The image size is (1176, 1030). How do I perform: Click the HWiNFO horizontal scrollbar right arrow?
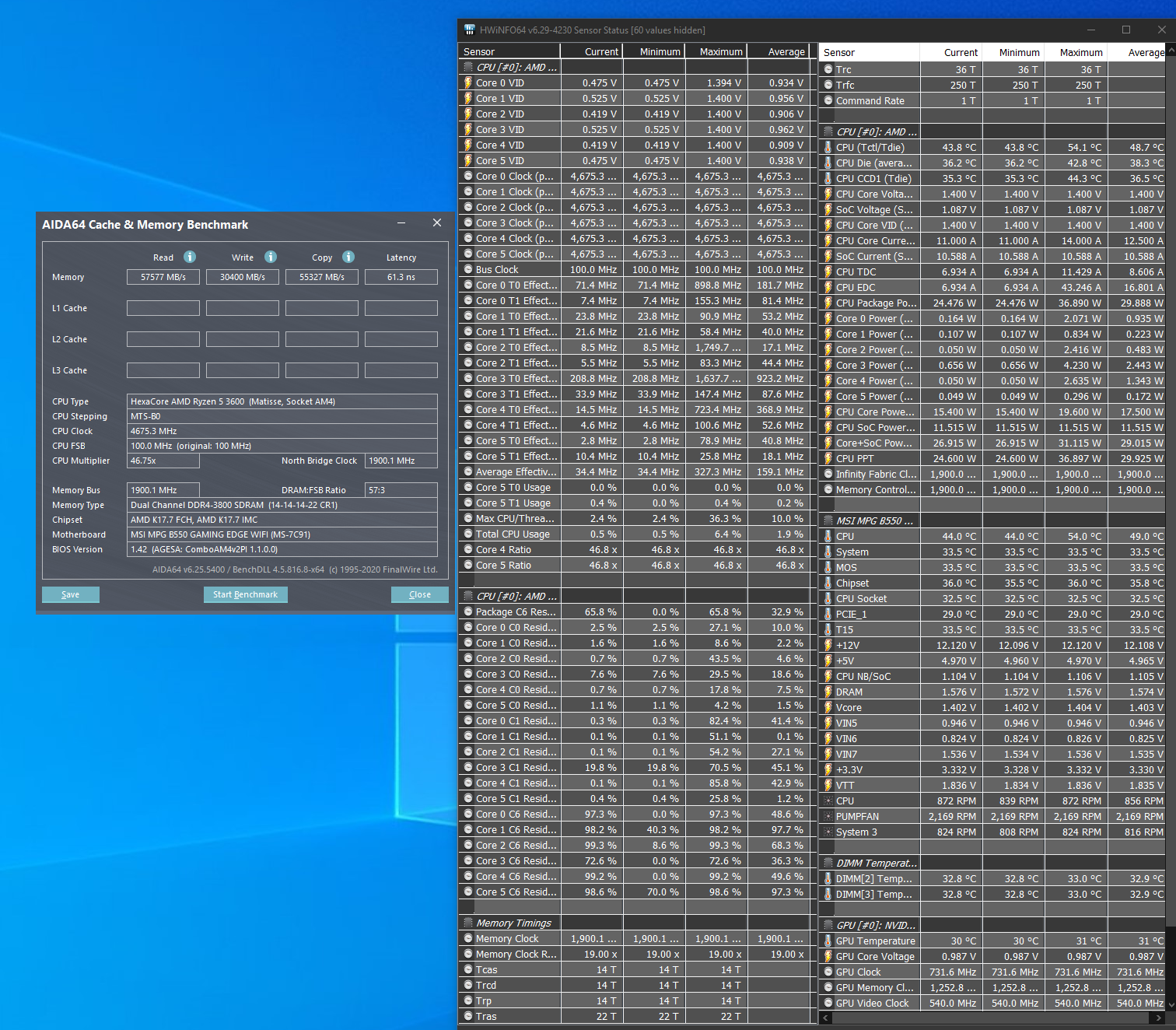pyautogui.click(x=1160, y=1018)
